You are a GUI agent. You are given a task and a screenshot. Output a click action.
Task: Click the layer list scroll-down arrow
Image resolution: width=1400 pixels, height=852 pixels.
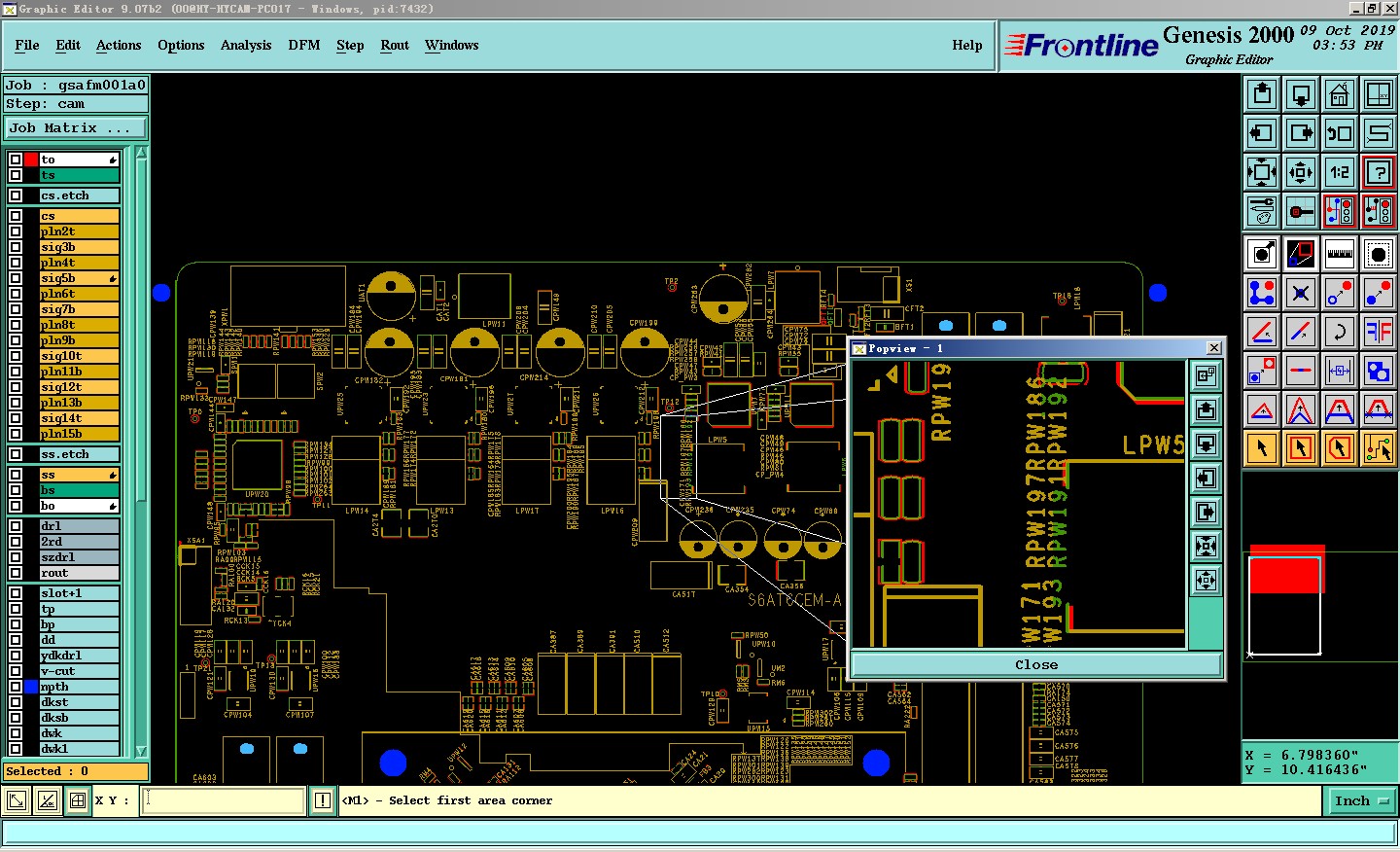click(141, 751)
